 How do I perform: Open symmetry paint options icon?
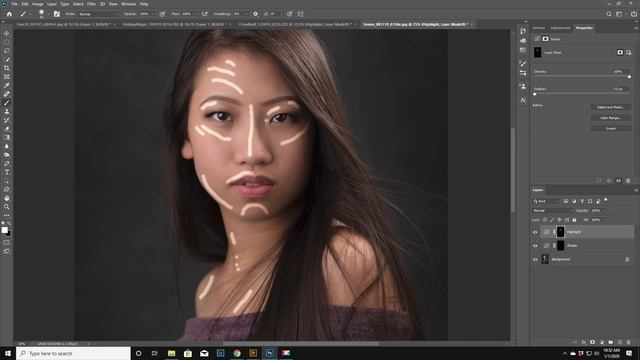tap(300, 14)
